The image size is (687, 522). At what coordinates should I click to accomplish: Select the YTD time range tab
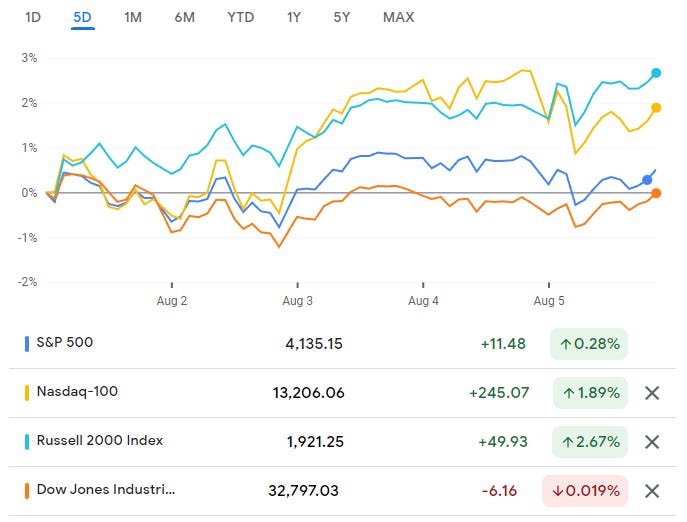click(241, 18)
